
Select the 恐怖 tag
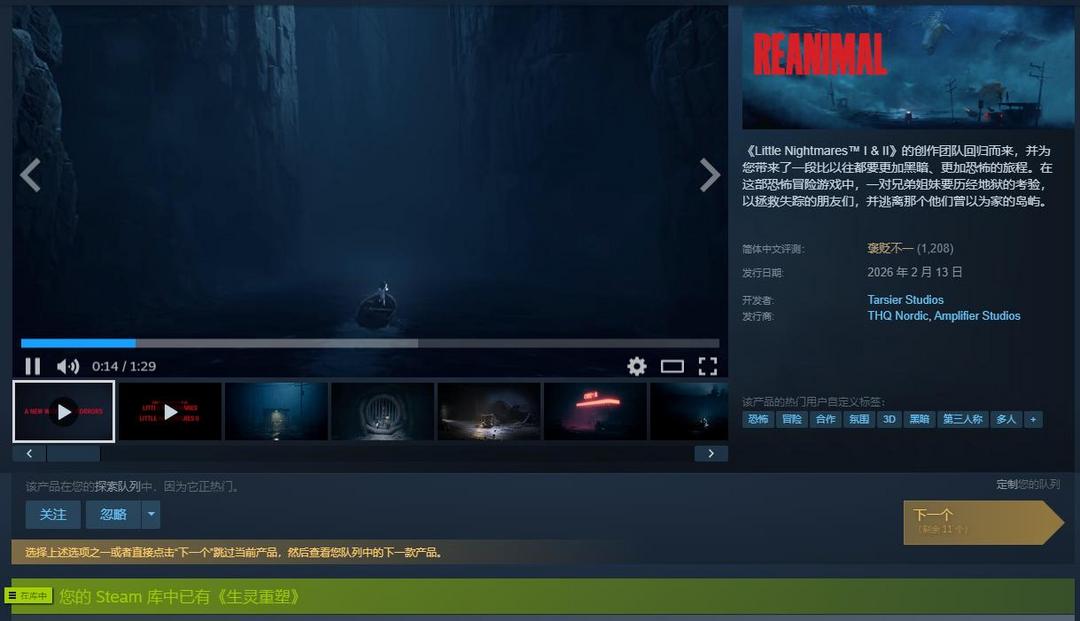point(758,419)
